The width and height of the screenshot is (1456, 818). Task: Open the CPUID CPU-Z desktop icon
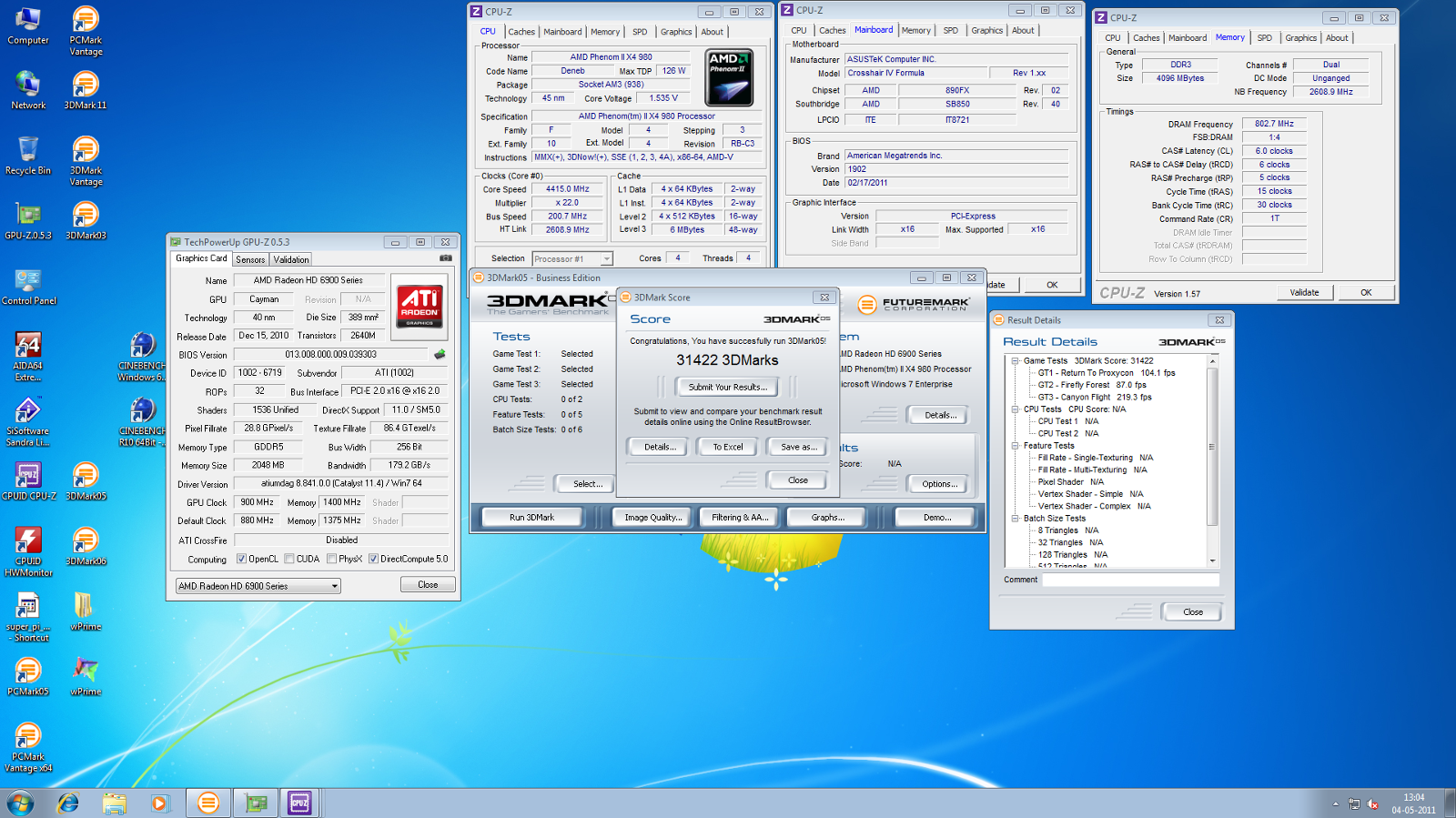[x=28, y=481]
